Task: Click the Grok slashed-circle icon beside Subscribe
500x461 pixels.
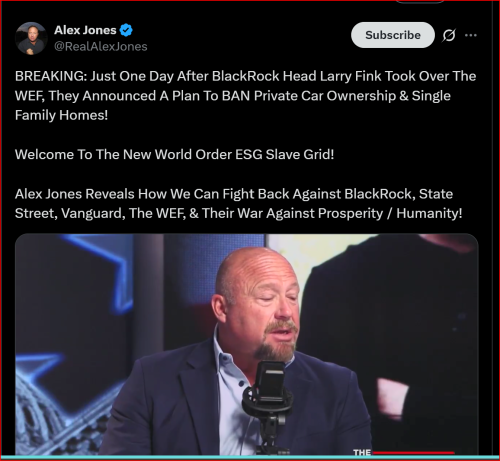Action: point(449,35)
